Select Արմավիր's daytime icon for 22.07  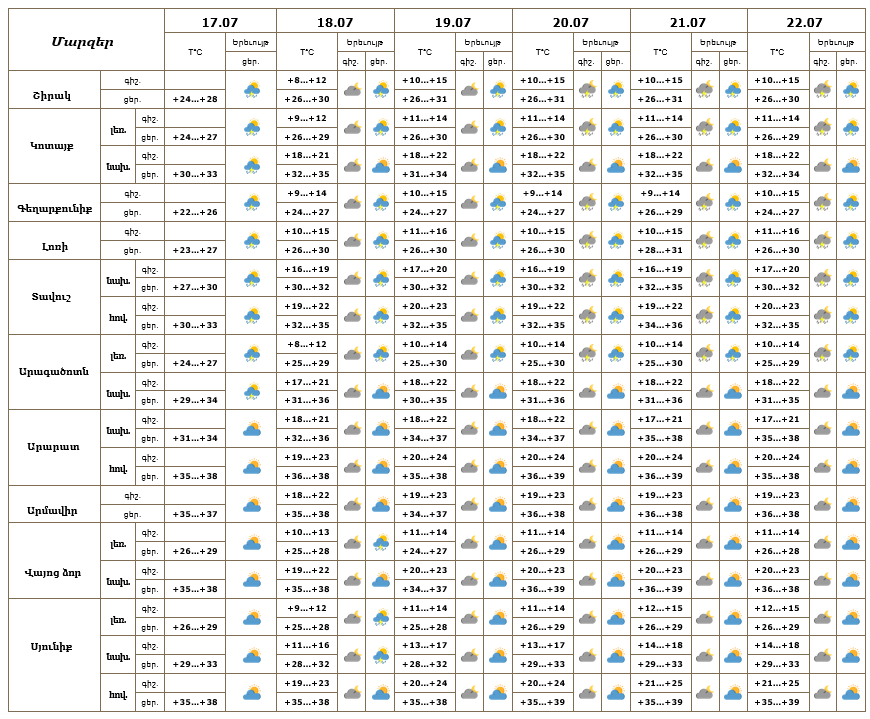coord(851,504)
